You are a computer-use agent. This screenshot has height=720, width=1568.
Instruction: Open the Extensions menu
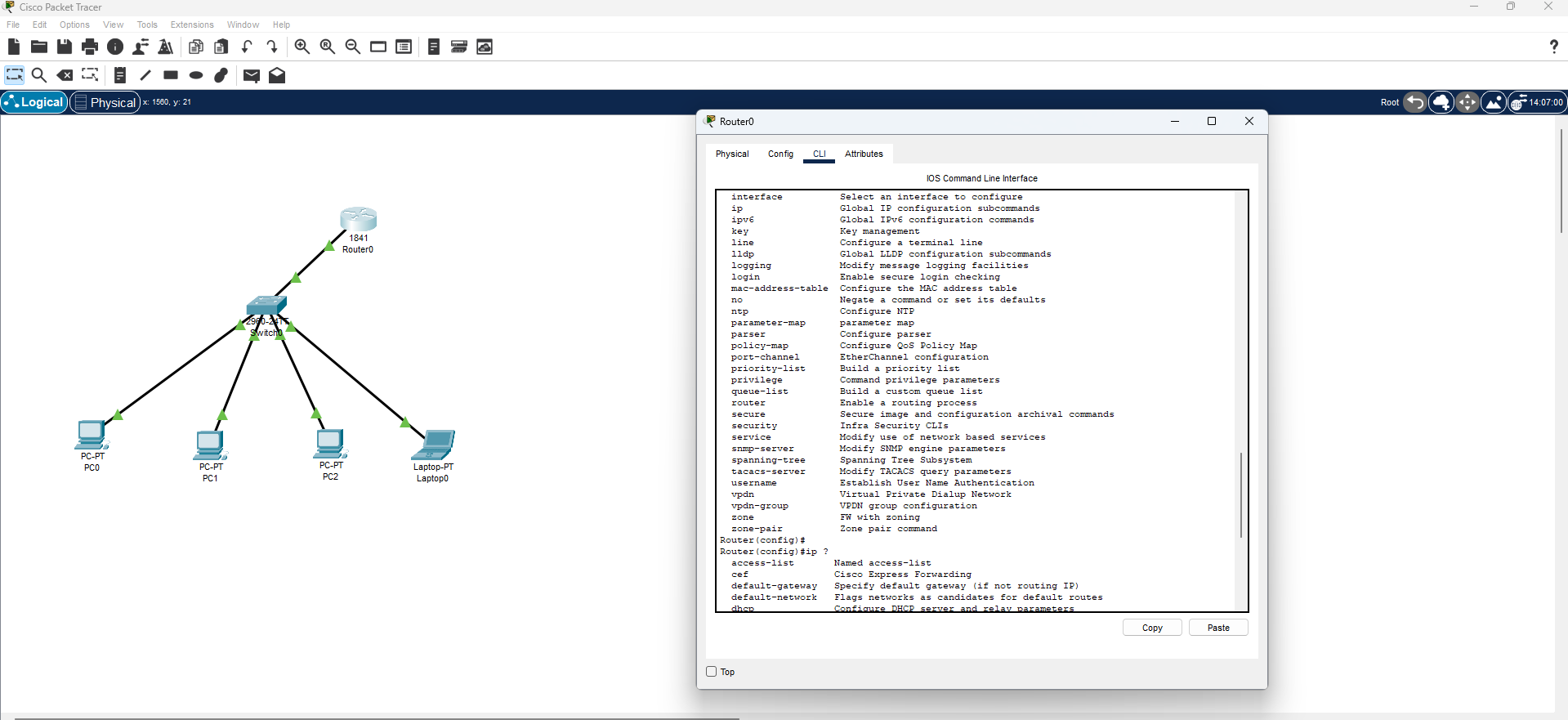pos(192,25)
